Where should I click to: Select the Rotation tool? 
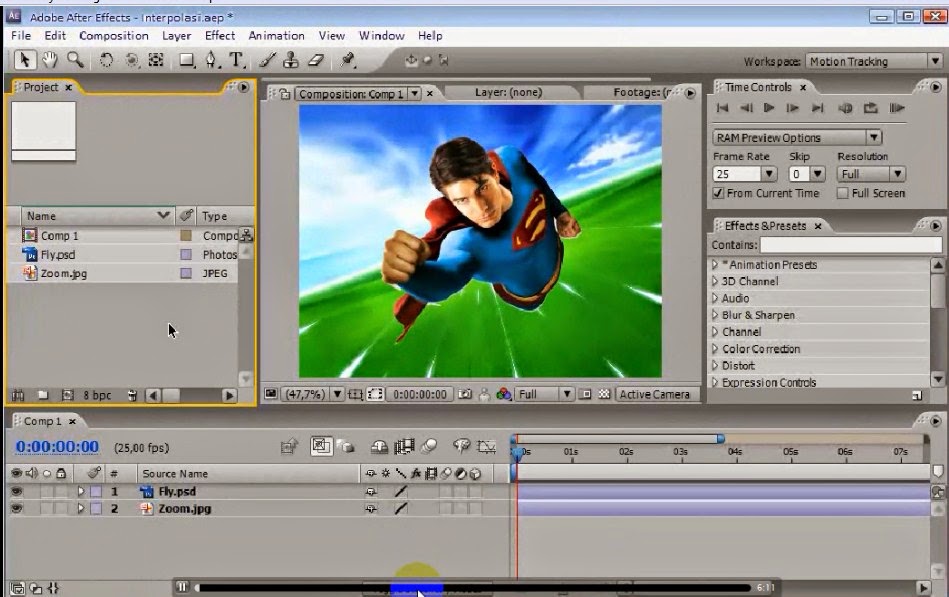pos(106,60)
